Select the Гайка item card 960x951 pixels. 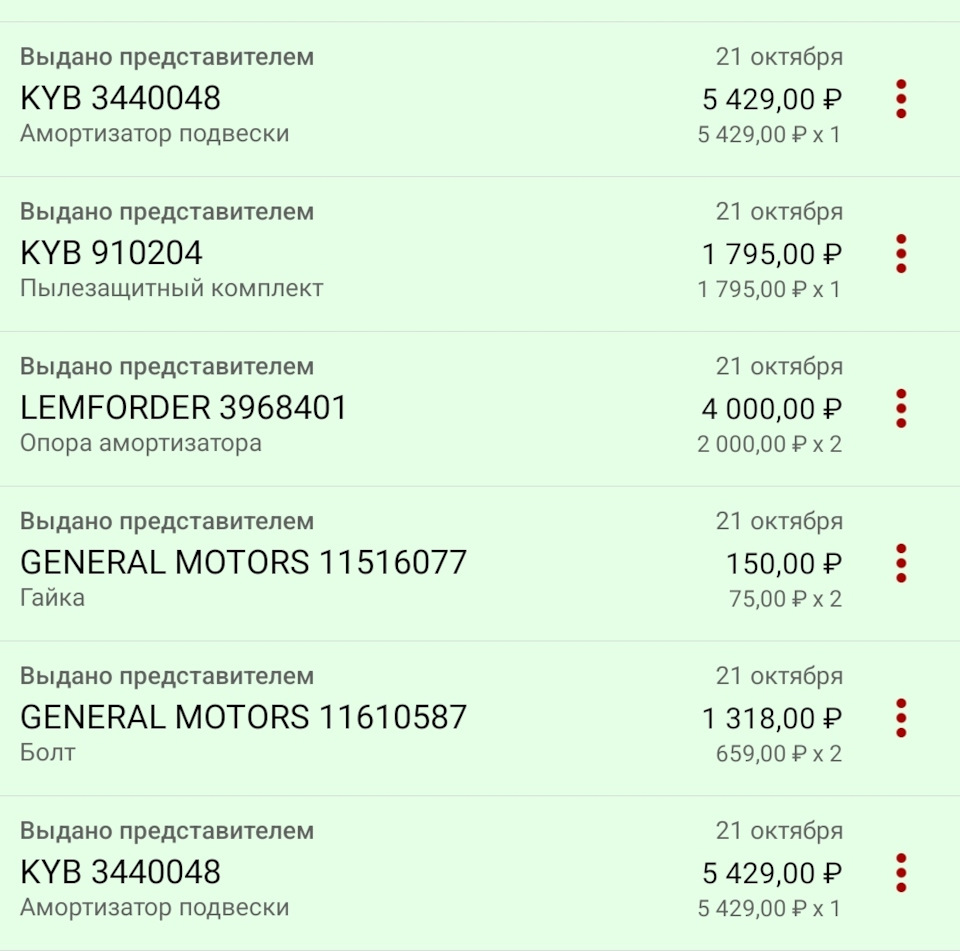click(x=46, y=597)
